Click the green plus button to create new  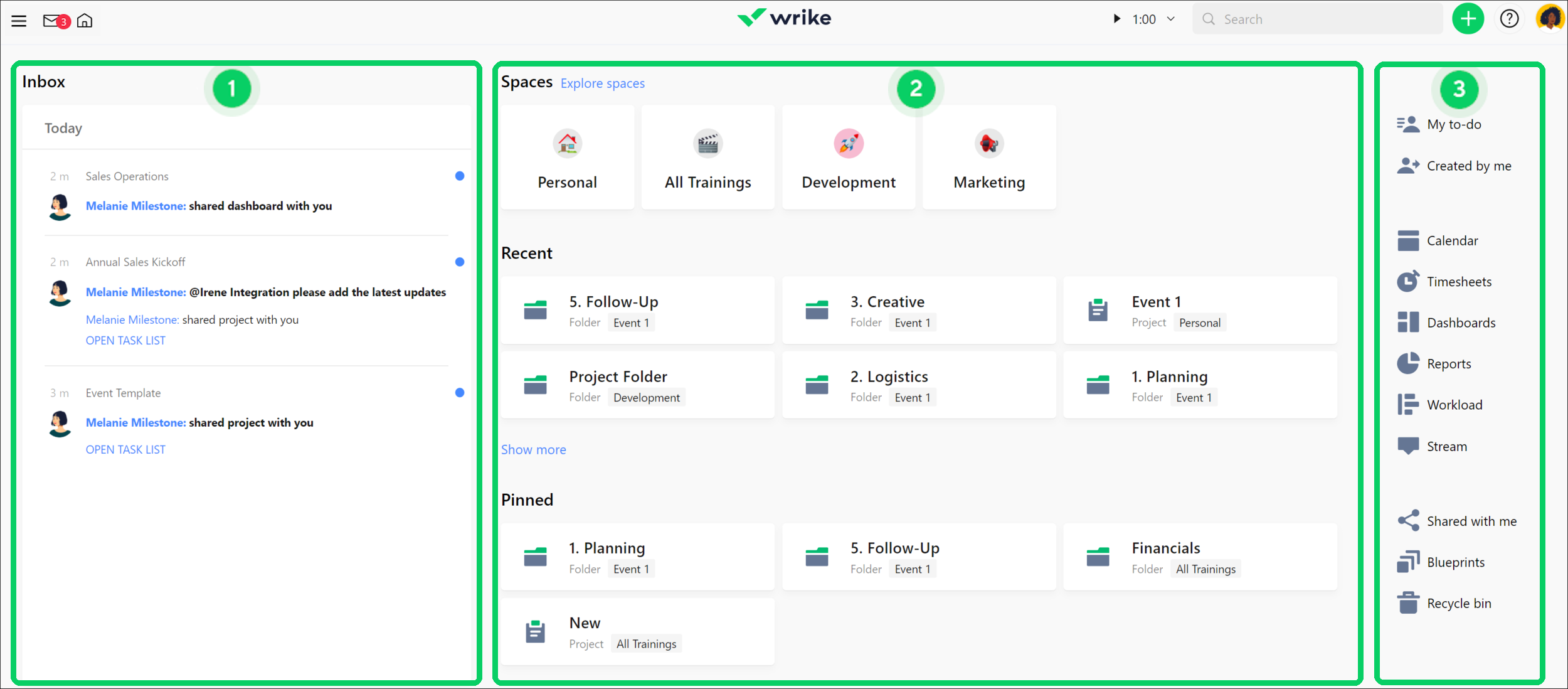click(x=1468, y=18)
